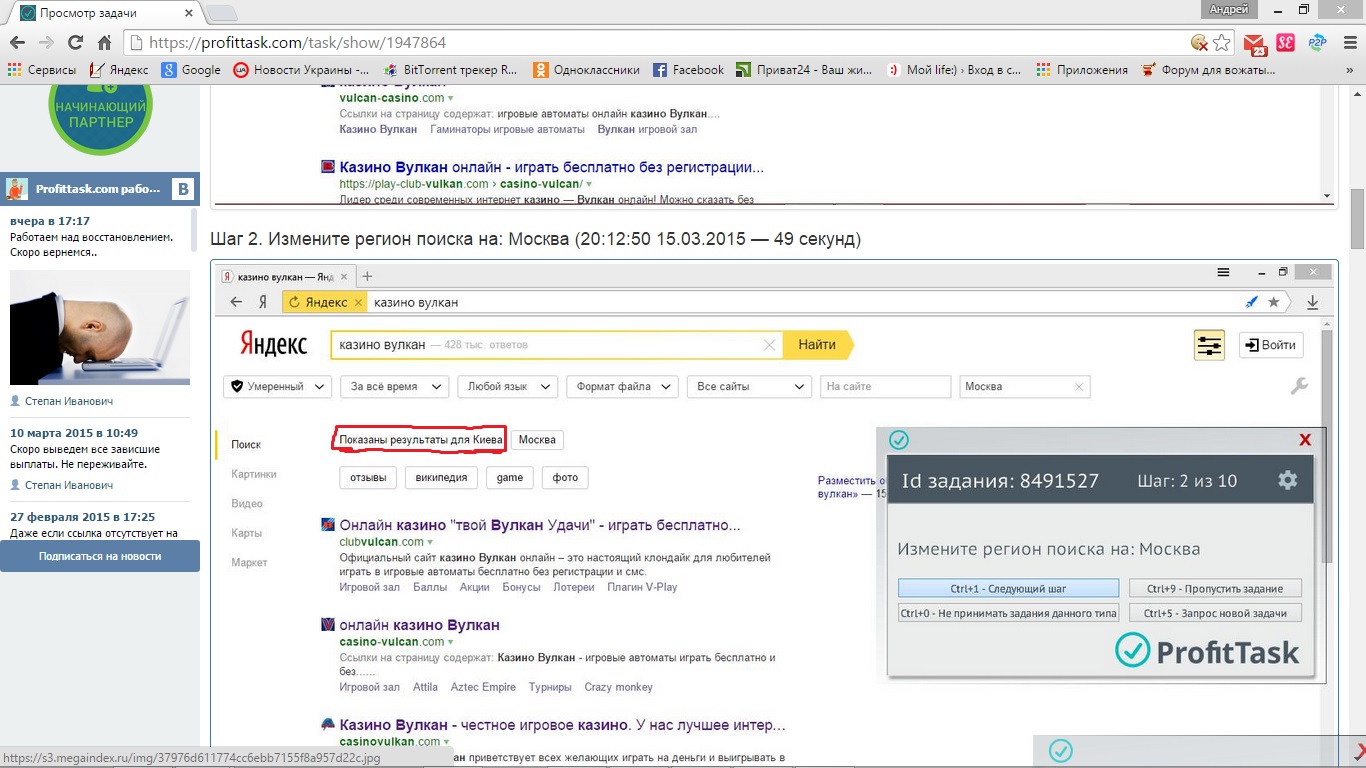Click the sliders settings icon next to Войти
1366x768 pixels.
pyautogui.click(x=1209, y=345)
